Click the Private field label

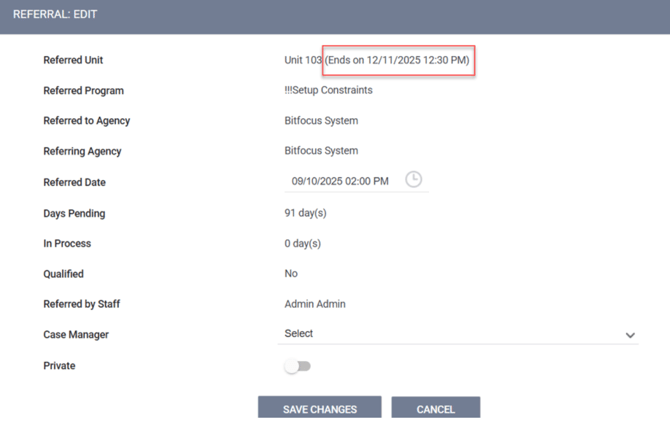tap(59, 366)
